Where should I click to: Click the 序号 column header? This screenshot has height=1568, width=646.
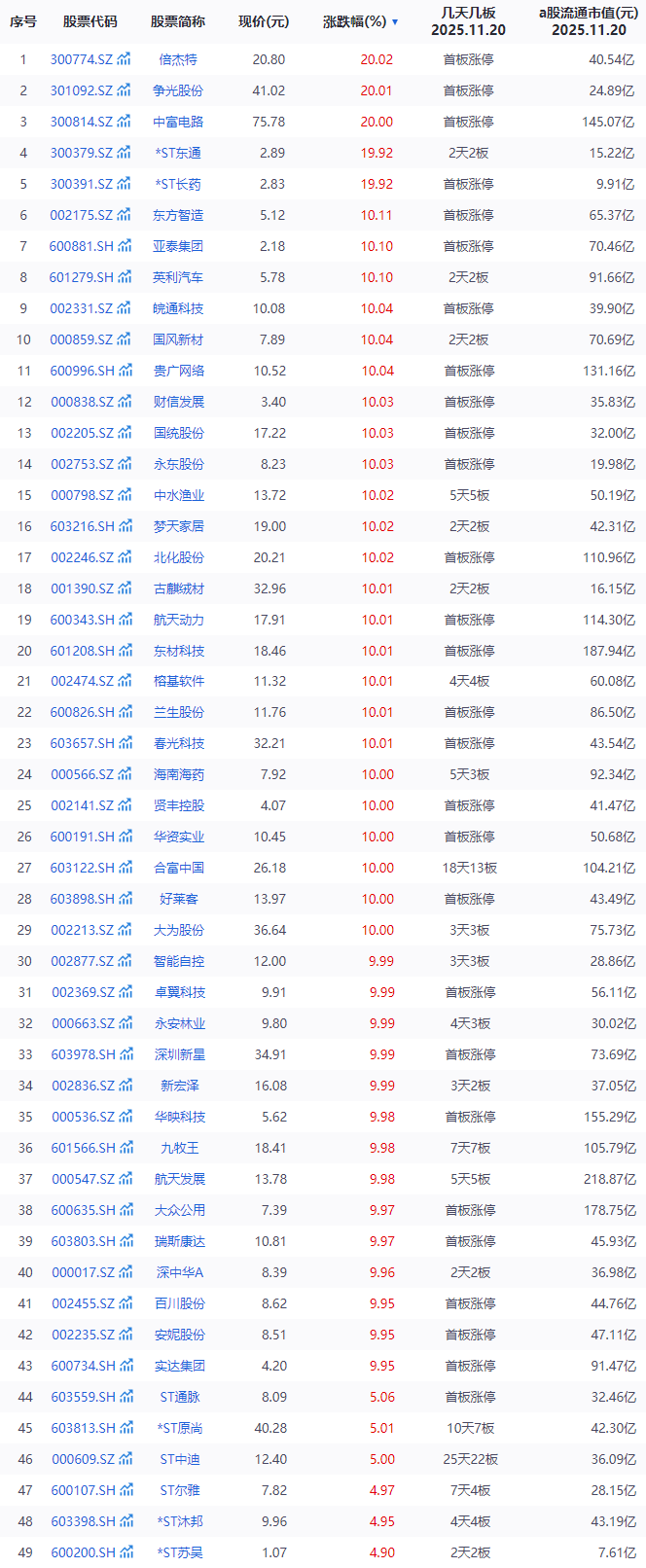[x=23, y=21]
